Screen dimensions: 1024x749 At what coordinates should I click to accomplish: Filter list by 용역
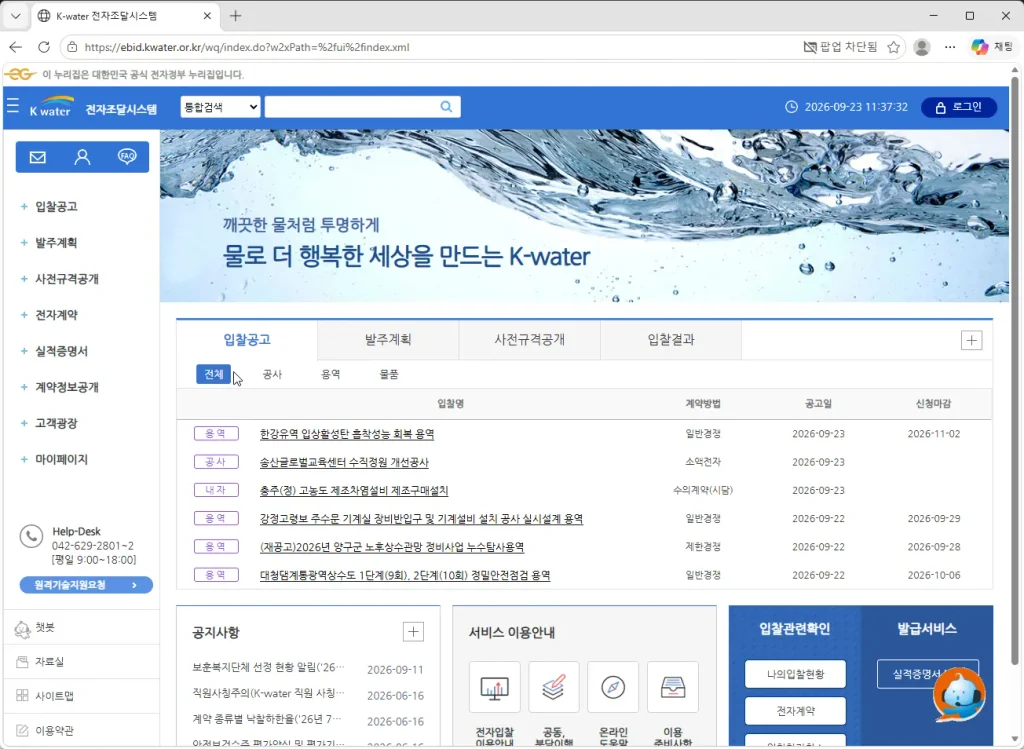tap(330, 374)
